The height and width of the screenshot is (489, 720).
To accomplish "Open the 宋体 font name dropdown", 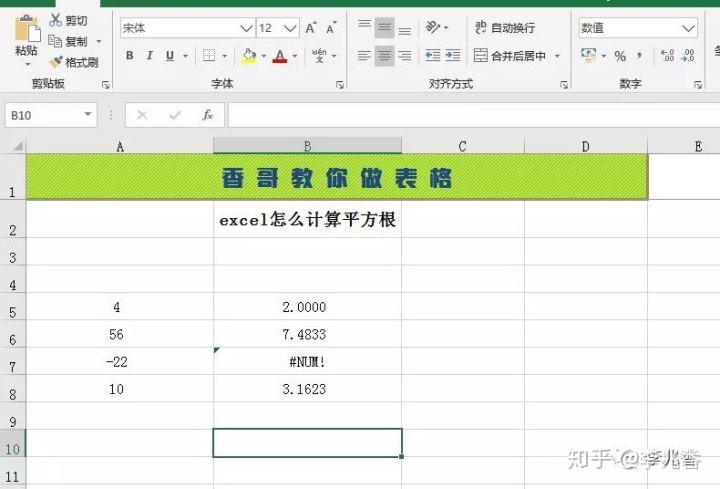I will (247, 28).
